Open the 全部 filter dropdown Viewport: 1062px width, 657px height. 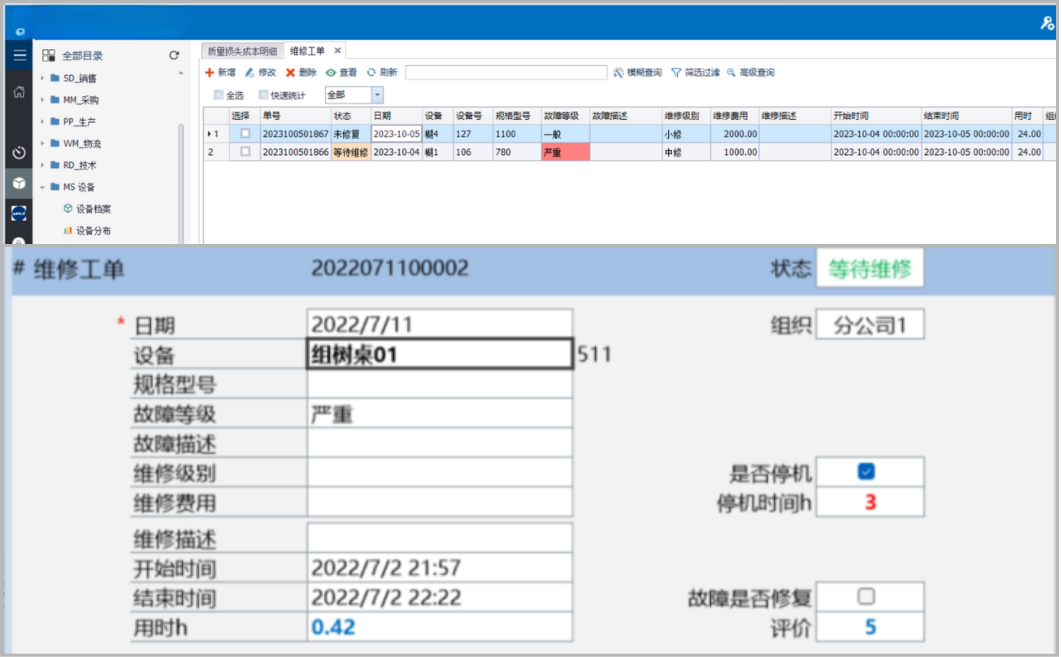click(377, 95)
